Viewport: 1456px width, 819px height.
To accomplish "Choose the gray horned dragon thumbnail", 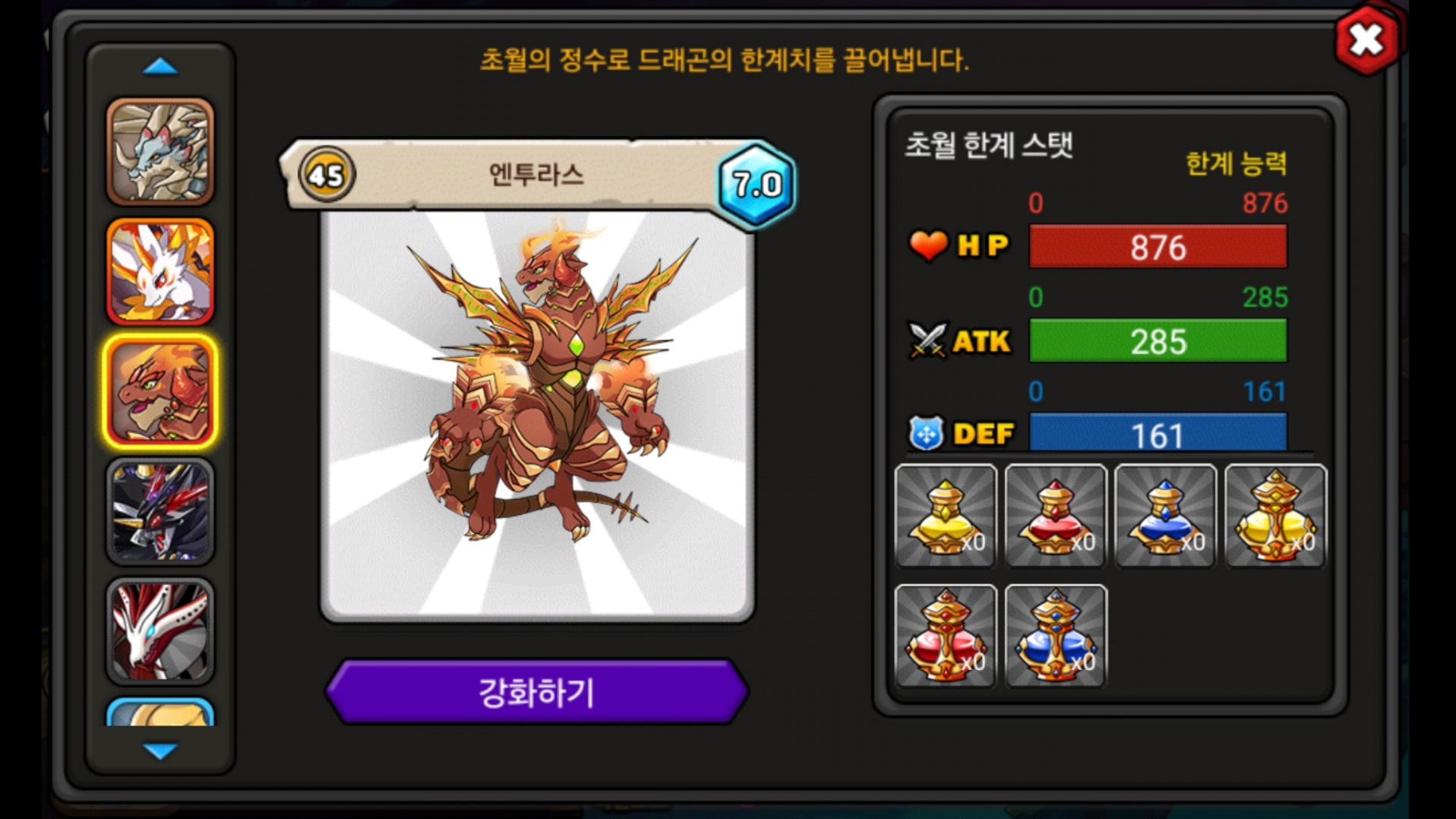I will pyautogui.click(x=160, y=151).
